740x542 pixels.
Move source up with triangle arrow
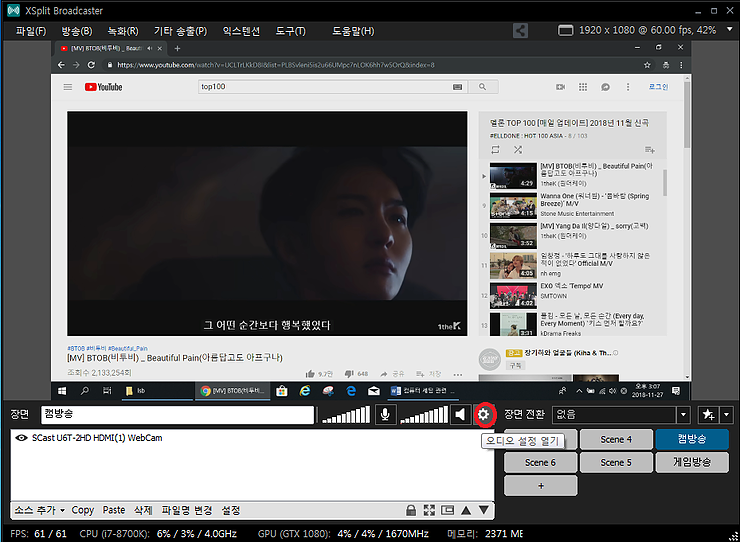pyautogui.click(x=466, y=510)
